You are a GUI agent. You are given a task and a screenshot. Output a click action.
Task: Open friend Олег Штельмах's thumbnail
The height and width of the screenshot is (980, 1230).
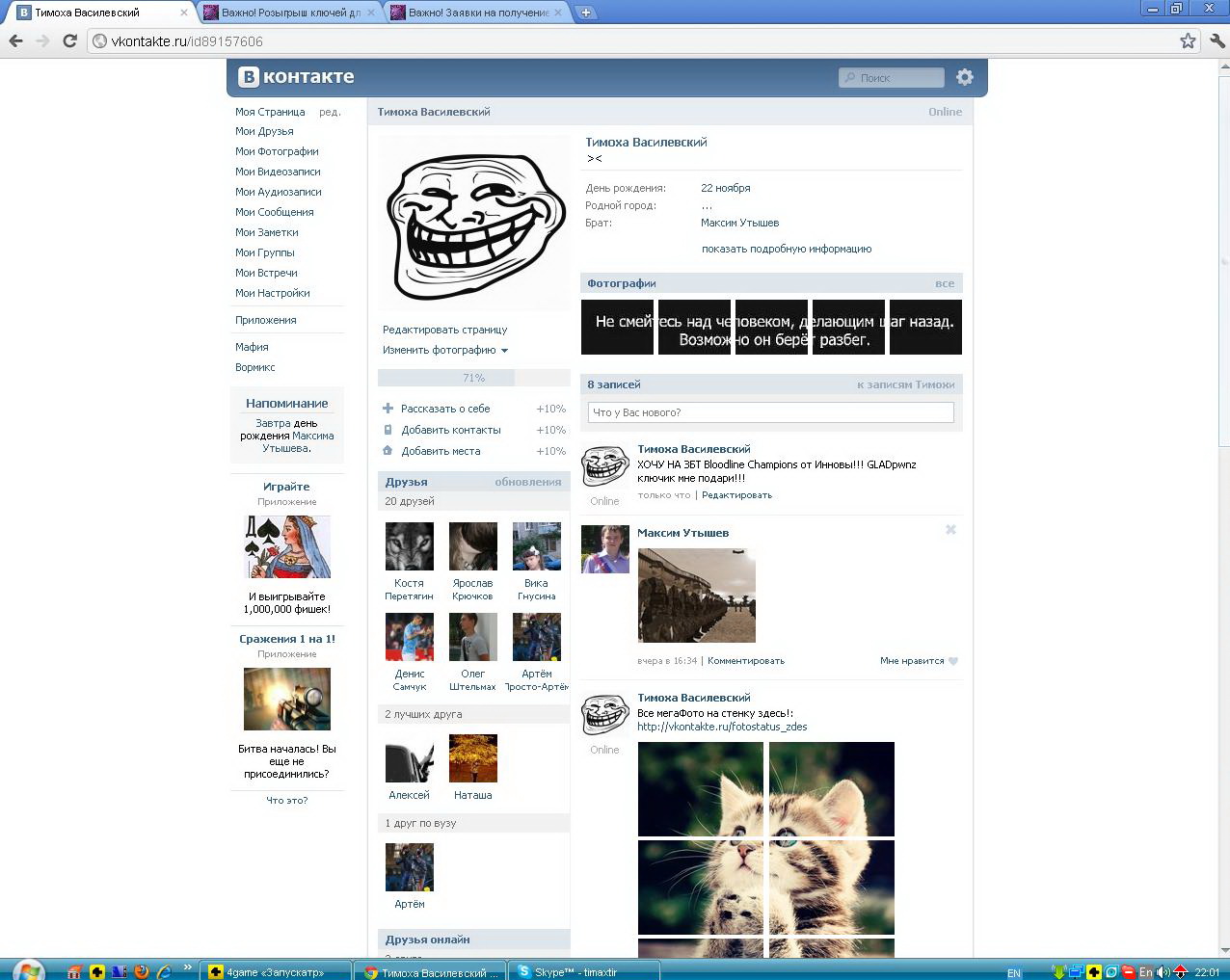(472, 637)
